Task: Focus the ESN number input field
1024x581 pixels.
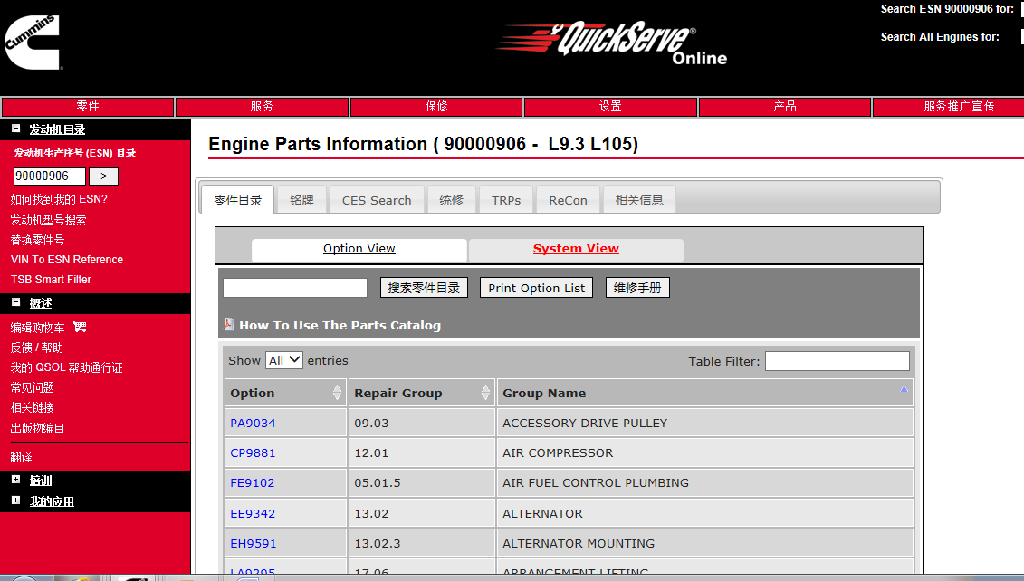Action: 50,176
